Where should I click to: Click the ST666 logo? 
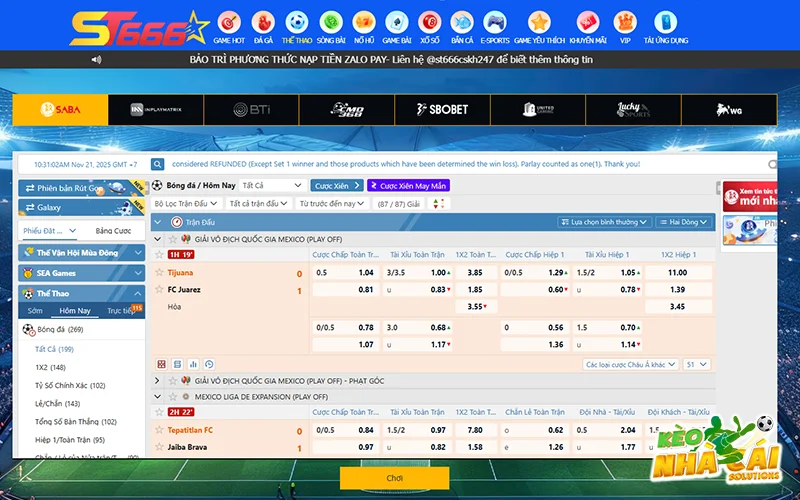(x=139, y=28)
